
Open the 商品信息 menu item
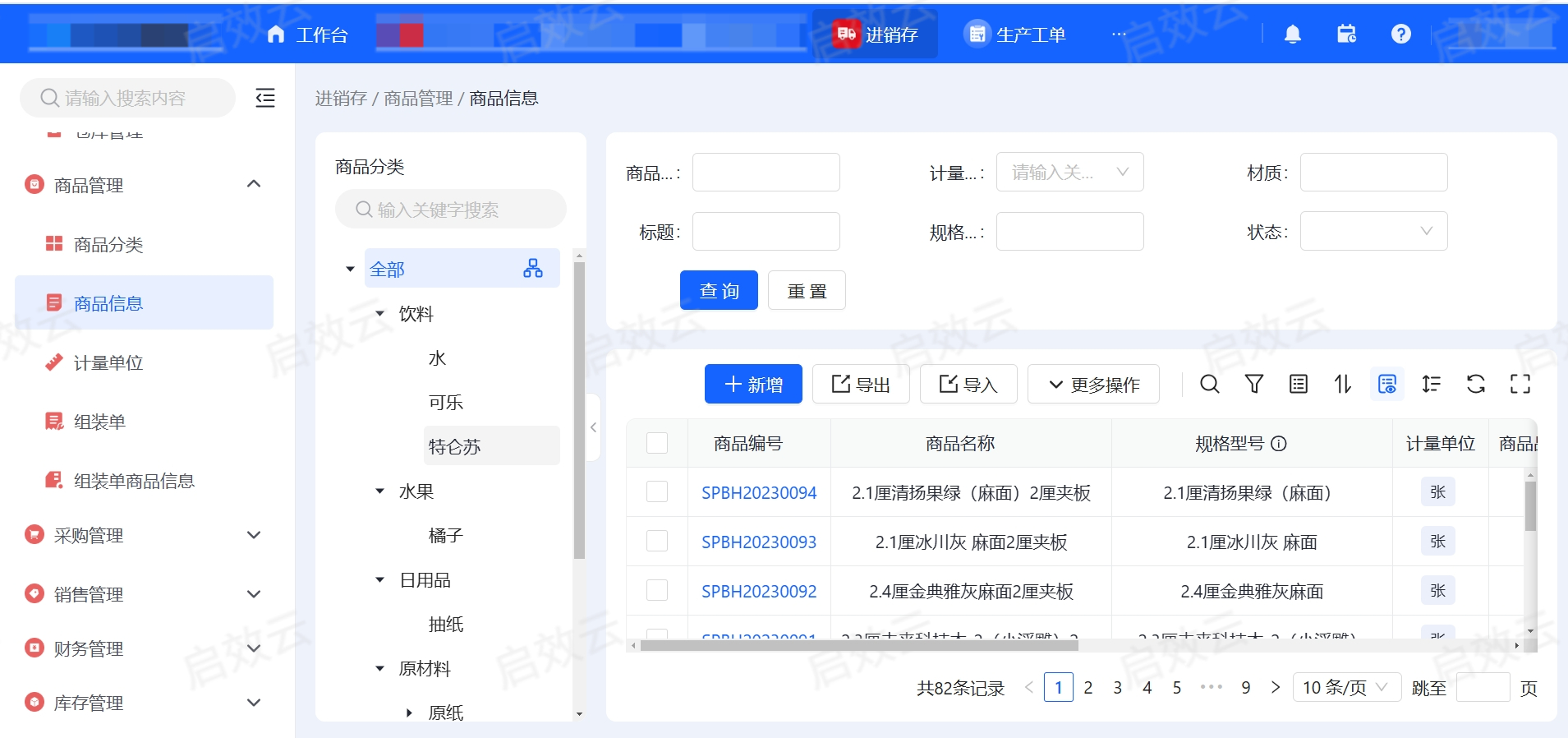144,302
